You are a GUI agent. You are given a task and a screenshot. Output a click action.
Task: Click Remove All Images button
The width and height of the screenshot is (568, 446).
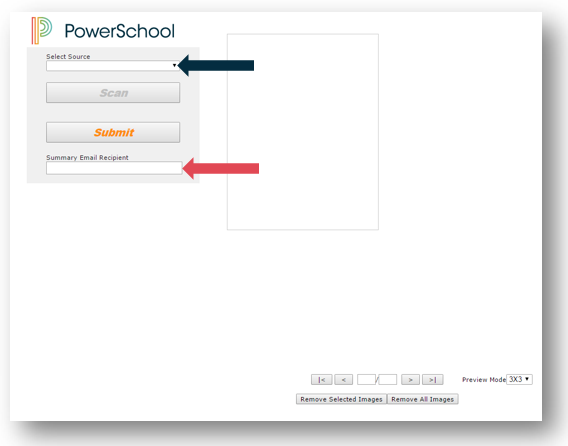point(423,399)
